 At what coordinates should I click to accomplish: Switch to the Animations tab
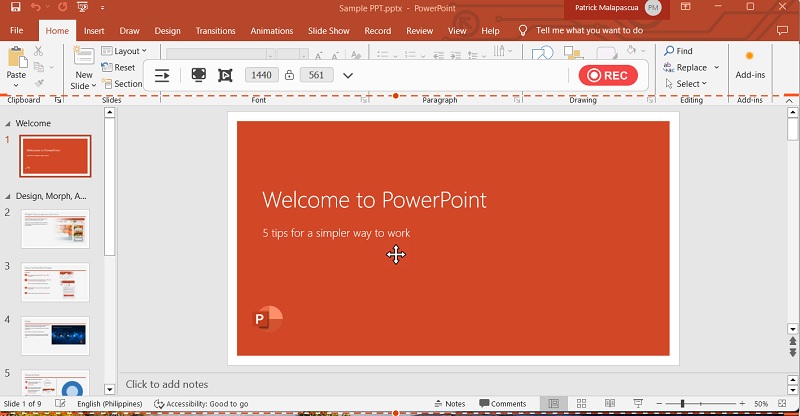[x=271, y=31]
